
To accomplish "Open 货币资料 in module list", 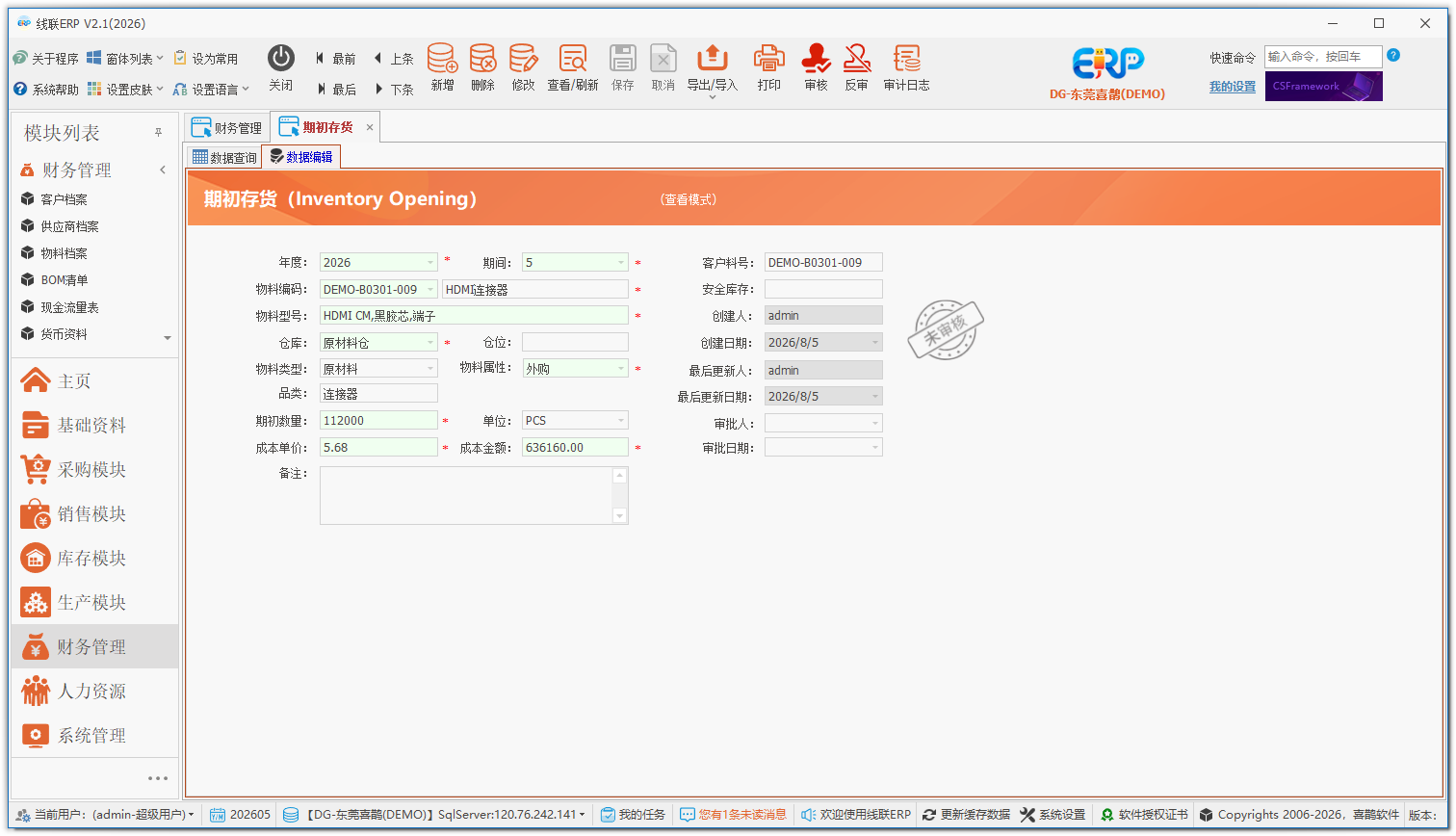I will pos(64,334).
